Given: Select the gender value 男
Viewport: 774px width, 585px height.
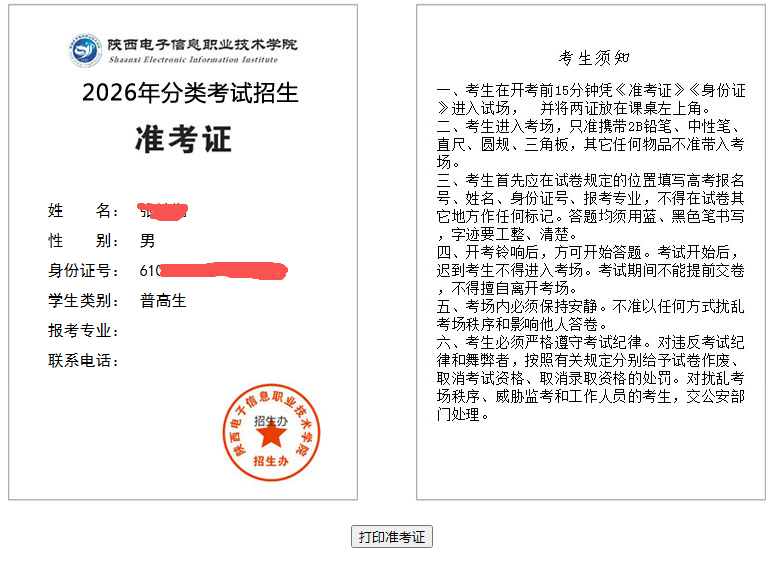Looking at the screenshot, I should (148, 241).
